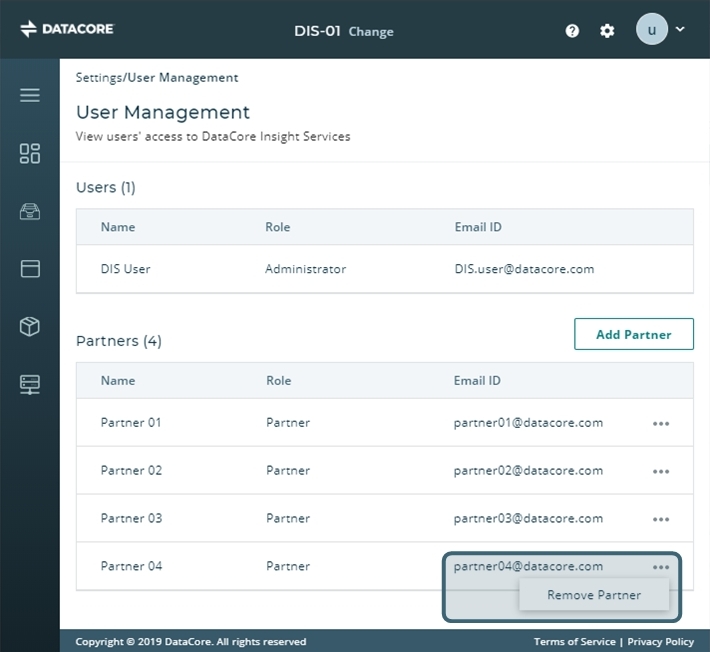This screenshot has width=710, height=652.
Task: Open the help question mark icon
Action: coord(572,31)
